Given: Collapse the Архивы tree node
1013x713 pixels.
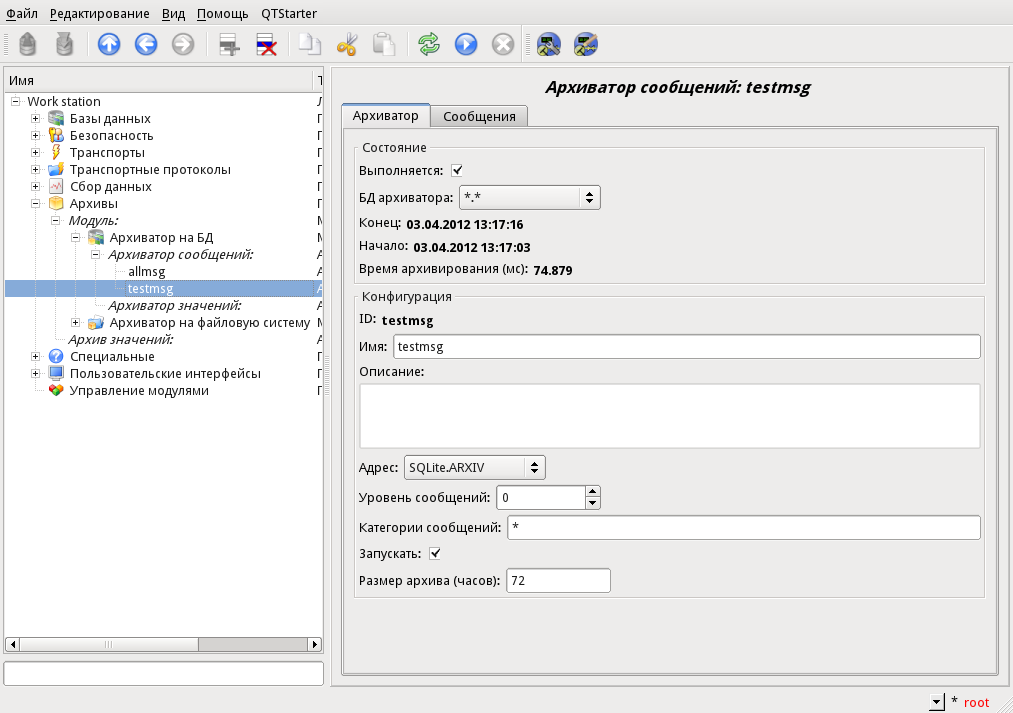Looking at the screenshot, I should coord(36,203).
